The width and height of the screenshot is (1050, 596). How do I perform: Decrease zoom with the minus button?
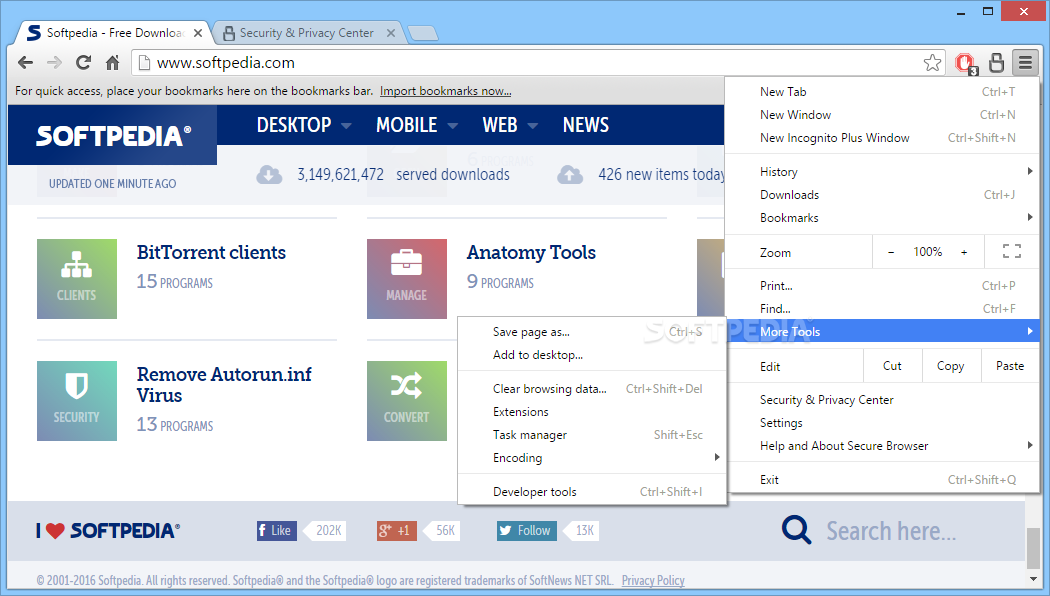(891, 252)
